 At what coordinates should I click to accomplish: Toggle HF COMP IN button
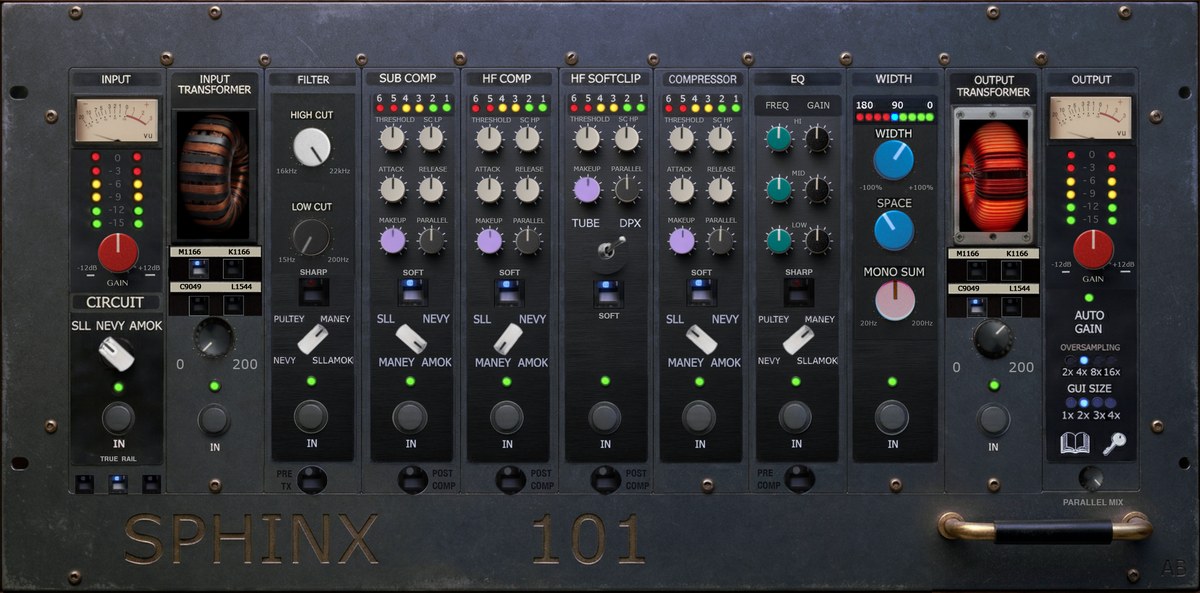click(507, 416)
